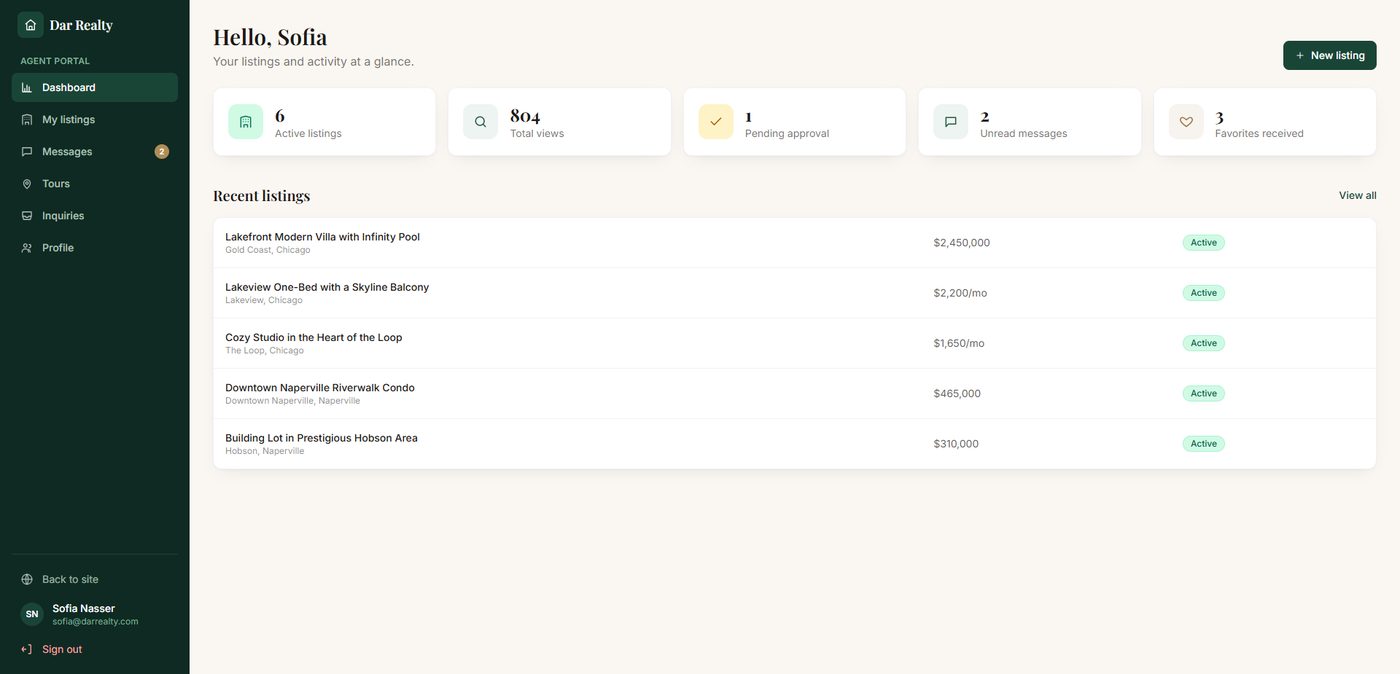Click the globe icon beside Back to site

point(27,580)
